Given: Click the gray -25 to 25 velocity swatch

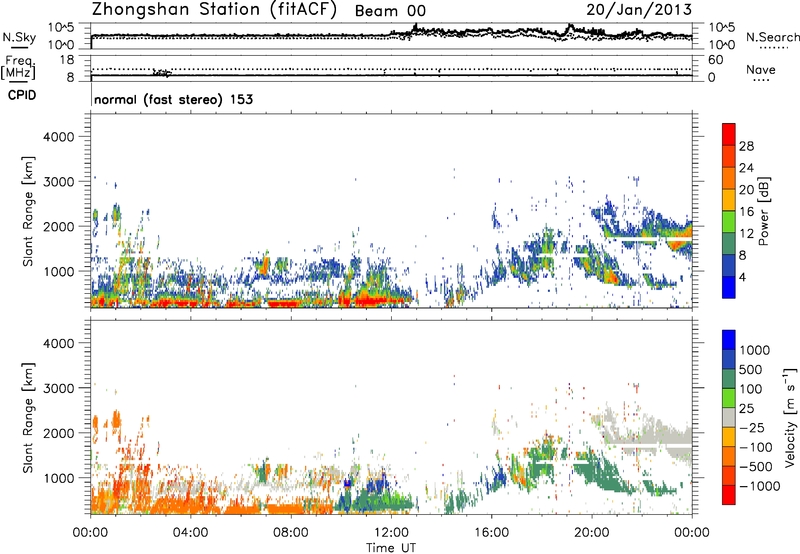Looking at the screenshot, I should (729, 417).
